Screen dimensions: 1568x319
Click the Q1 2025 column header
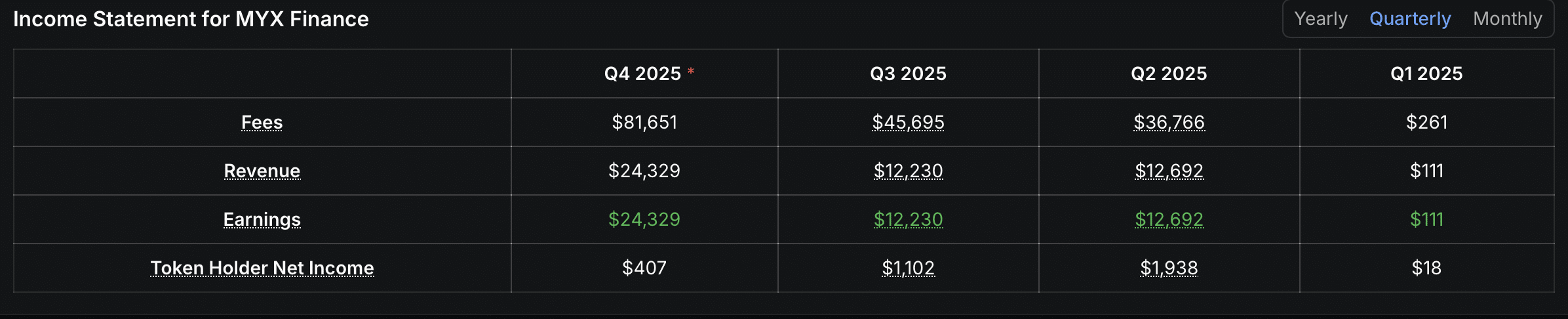point(1426,74)
